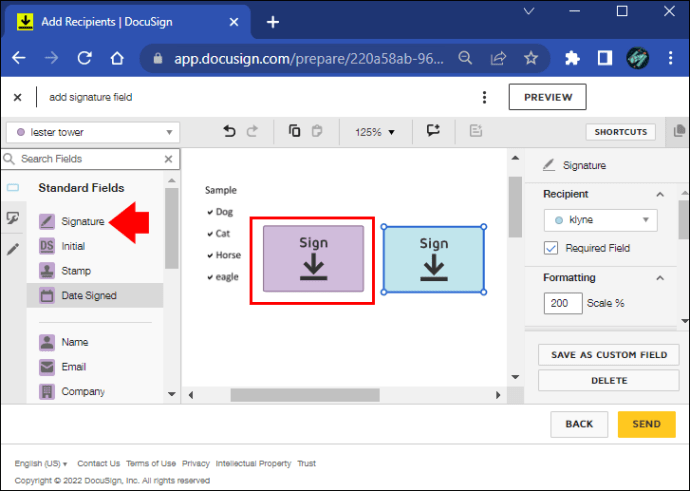This screenshot has width=690, height=491.
Task: Bookmark the page with the star icon
Action: click(x=531, y=58)
